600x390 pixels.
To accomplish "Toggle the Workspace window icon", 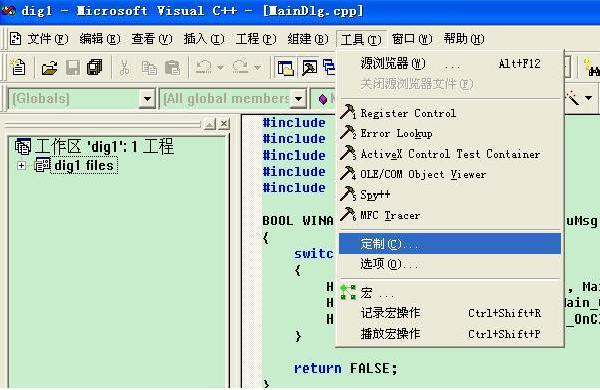I will [x=285, y=68].
